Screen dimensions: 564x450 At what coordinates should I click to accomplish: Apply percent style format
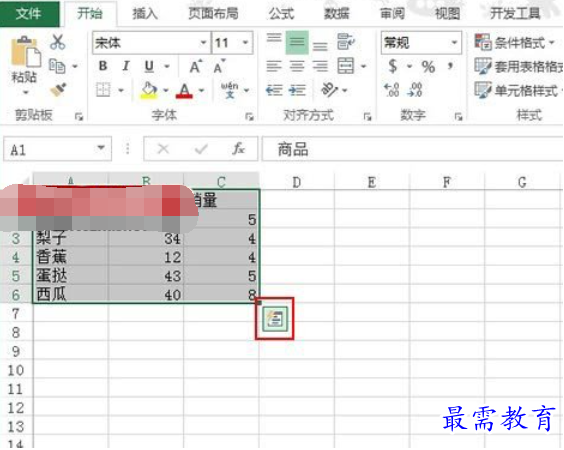coord(428,67)
